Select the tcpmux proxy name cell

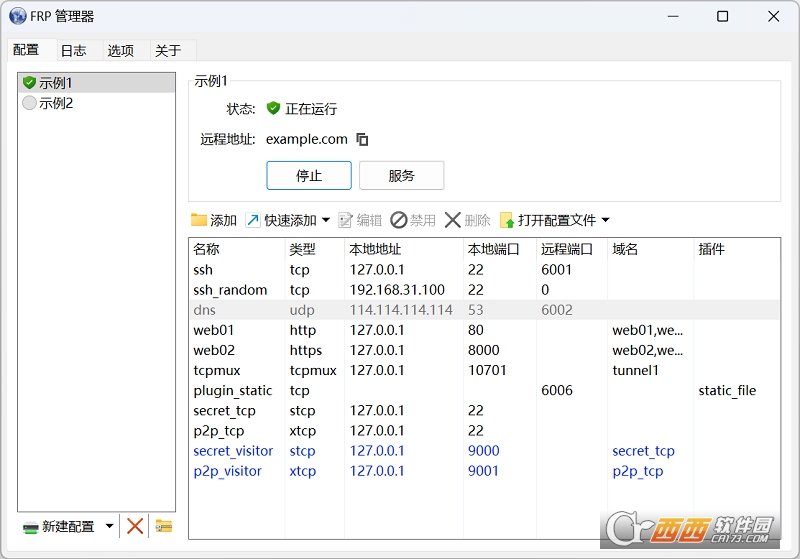point(217,370)
